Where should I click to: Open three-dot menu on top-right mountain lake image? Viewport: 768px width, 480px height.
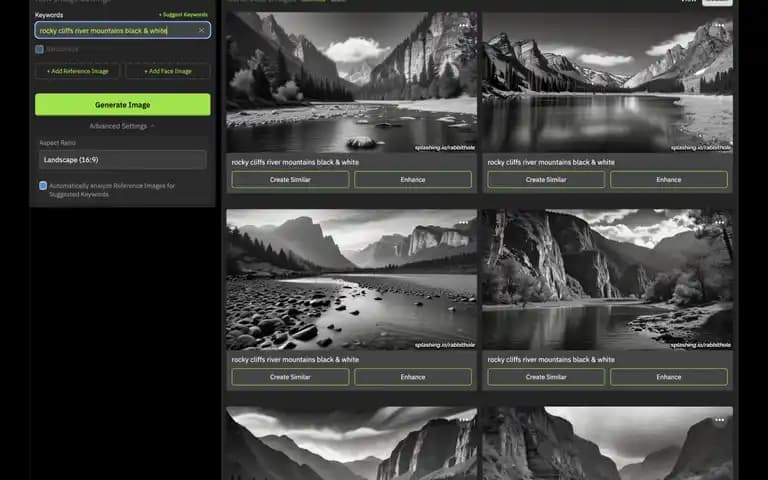719,25
